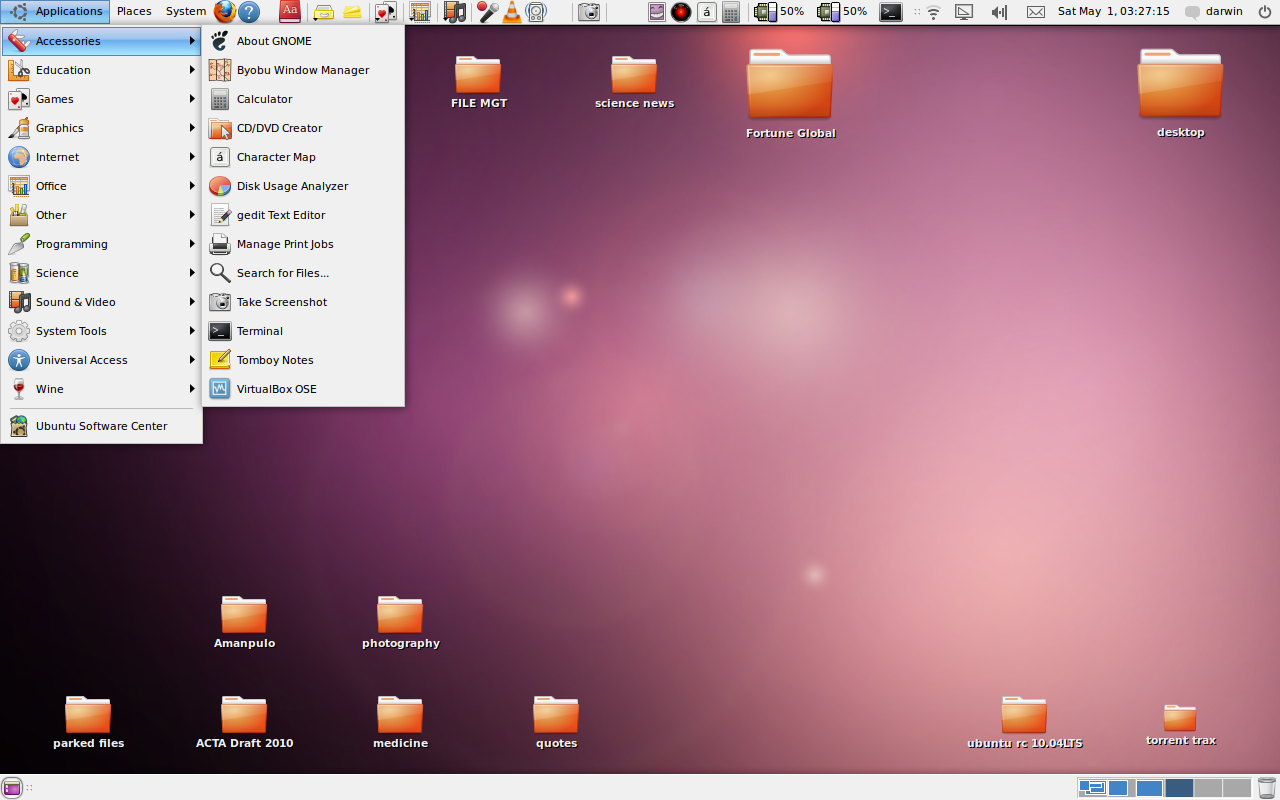Open the wireless network indicator
Viewport: 1280px width, 800px height.
point(933,12)
